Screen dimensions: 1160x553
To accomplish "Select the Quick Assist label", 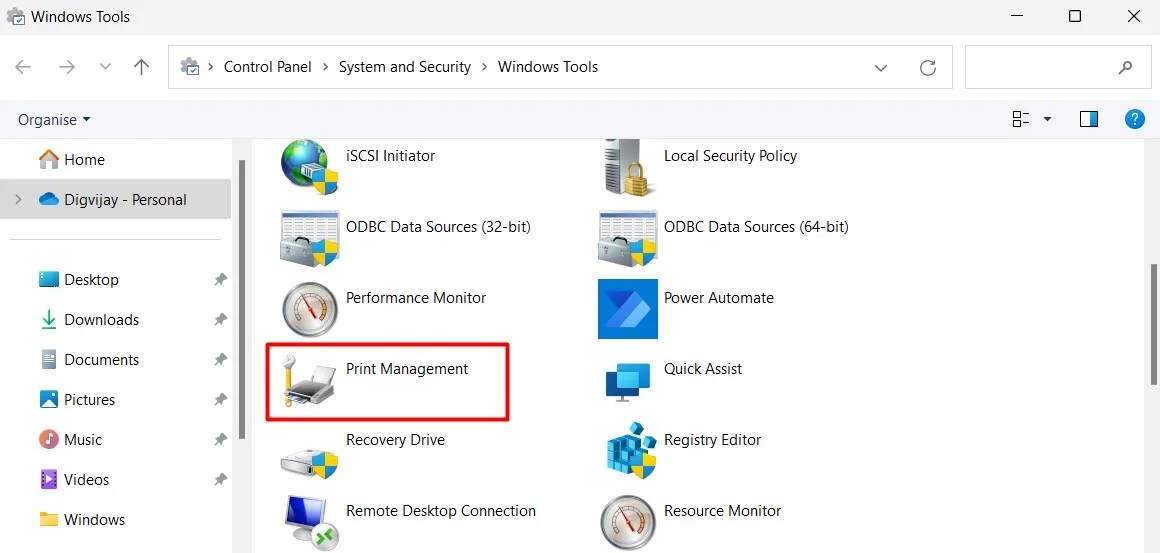I will pos(703,368).
